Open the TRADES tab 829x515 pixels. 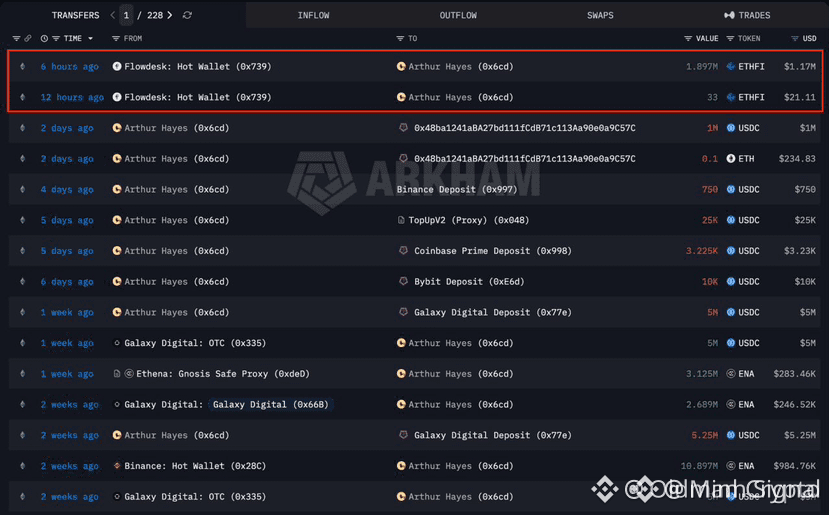[747, 15]
